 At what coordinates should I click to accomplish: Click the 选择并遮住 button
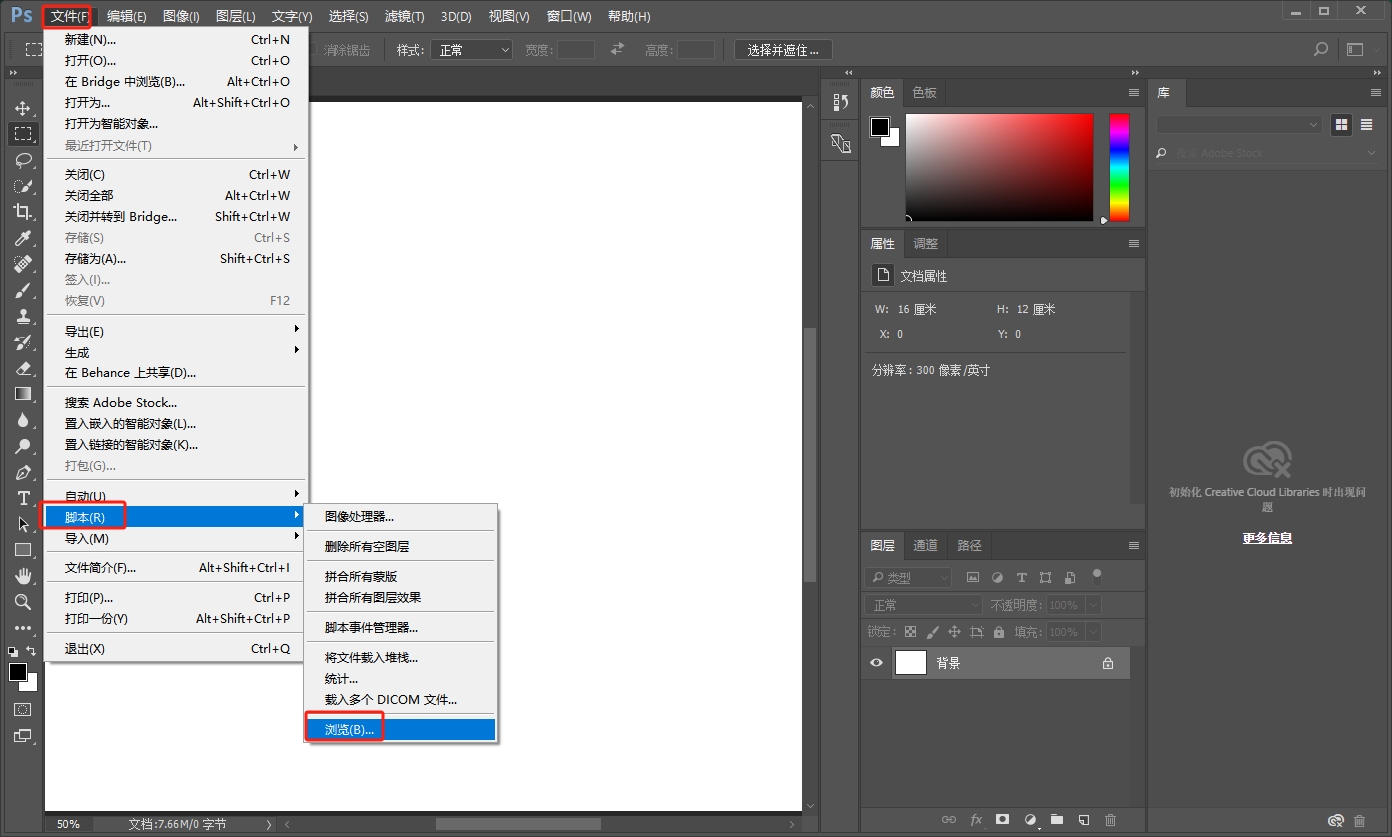click(x=782, y=49)
